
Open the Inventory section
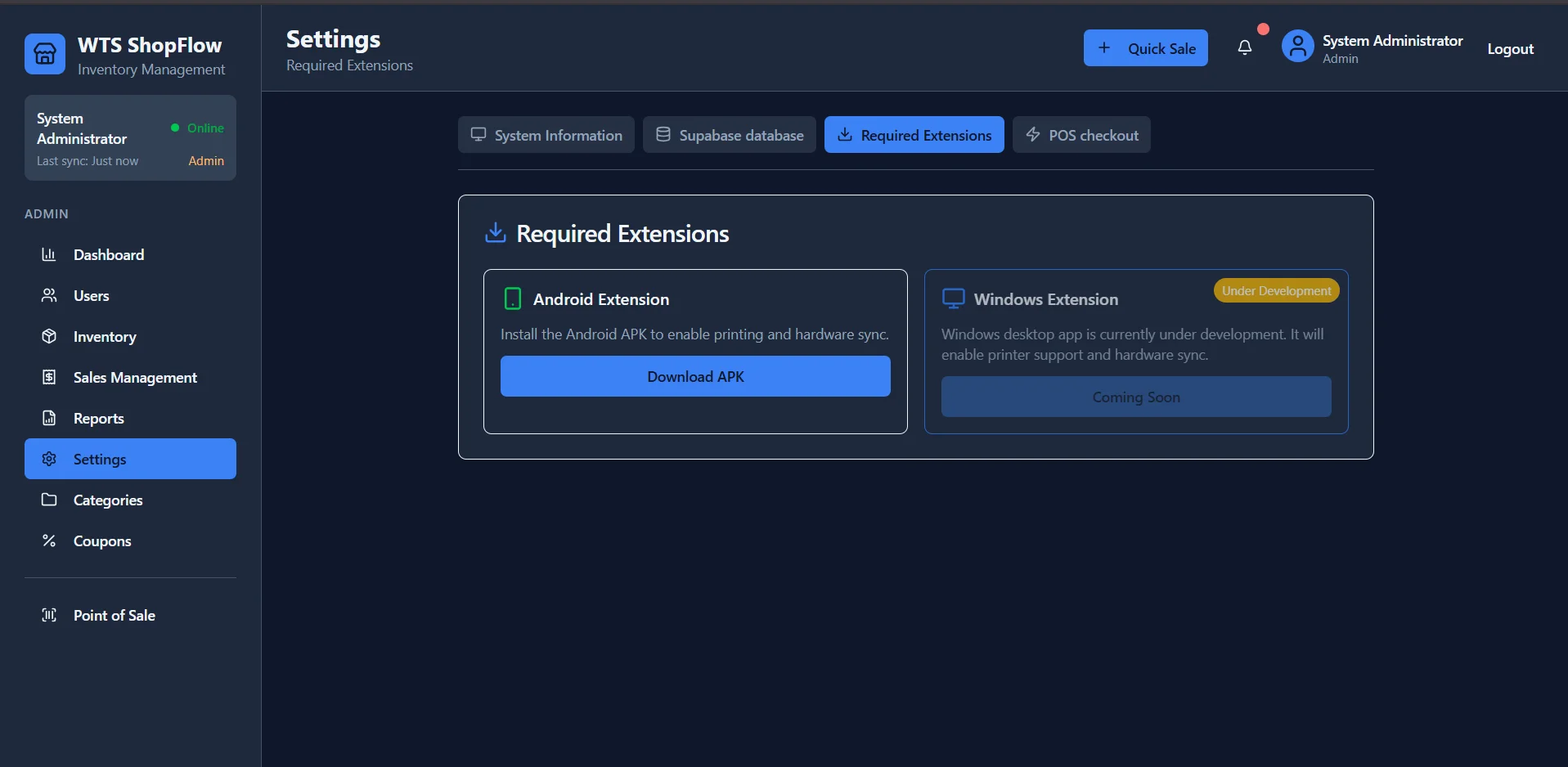click(130, 336)
